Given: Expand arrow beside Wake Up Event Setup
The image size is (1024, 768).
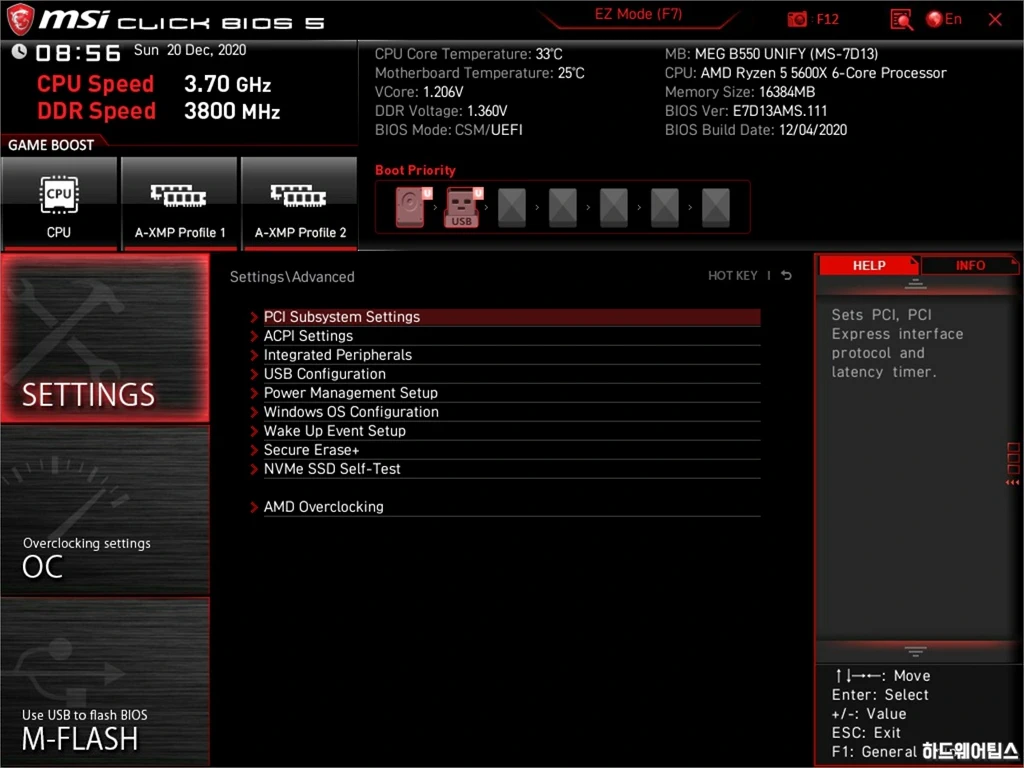Looking at the screenshot, I should pyautogui.click(x=254, y=431).
